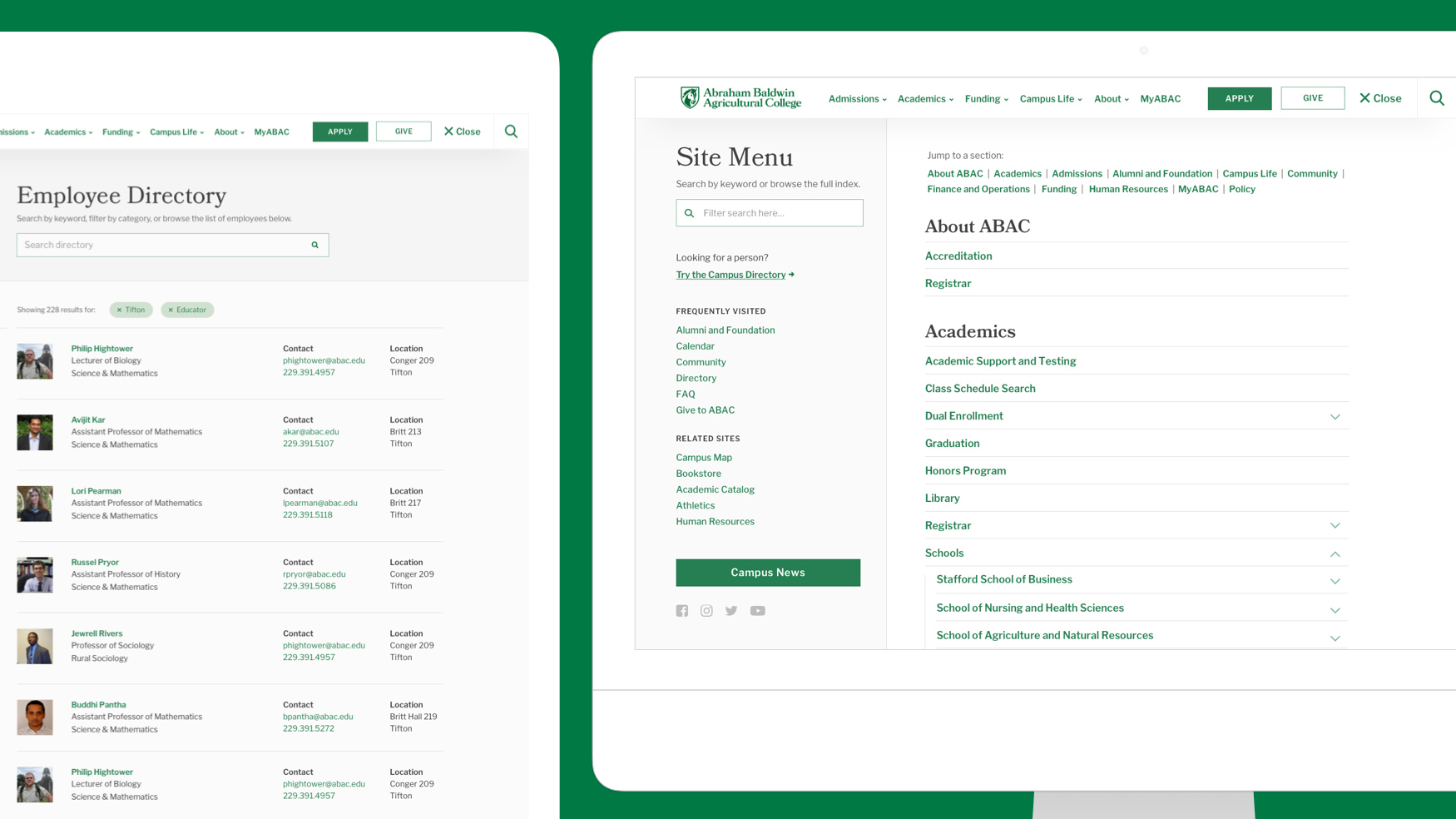Open Funding dropdown in Site Menu nav
Viewport: 1456px width, 819px height.
pyautogui.click(x=986, y=99)
